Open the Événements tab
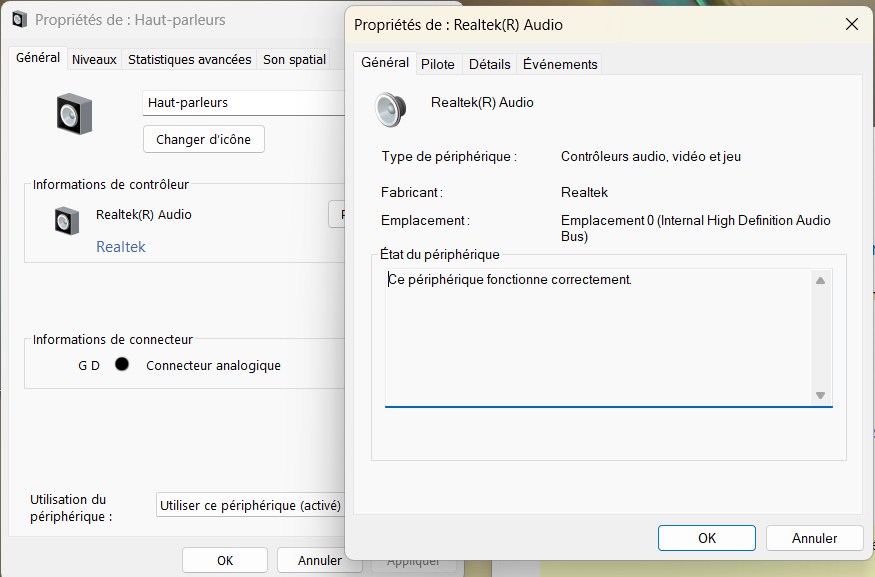This screenshot has height=577, width=875. pyautogui.click(x=560, y=64)
